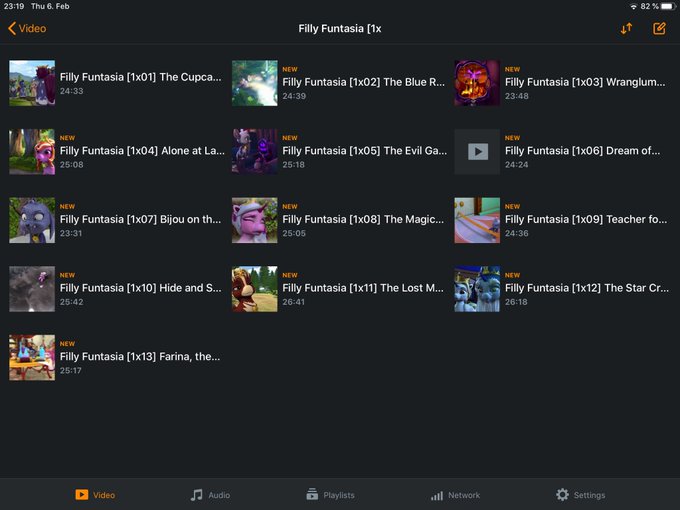The width and height of the screenshot is (680, 510).
Task: Tap the 23:19 clock in status bar
Action: click(14, 7)
